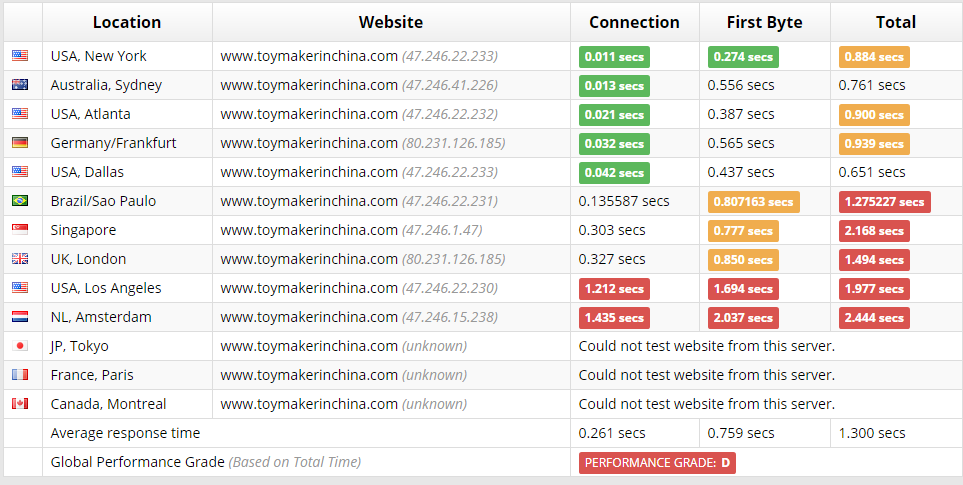Image resolution: width=963 pixels, height=485 pixels.
Task: Click the Tokyo 'Could not test website' message
Action: pyautogui.click(x=706, y=346)
